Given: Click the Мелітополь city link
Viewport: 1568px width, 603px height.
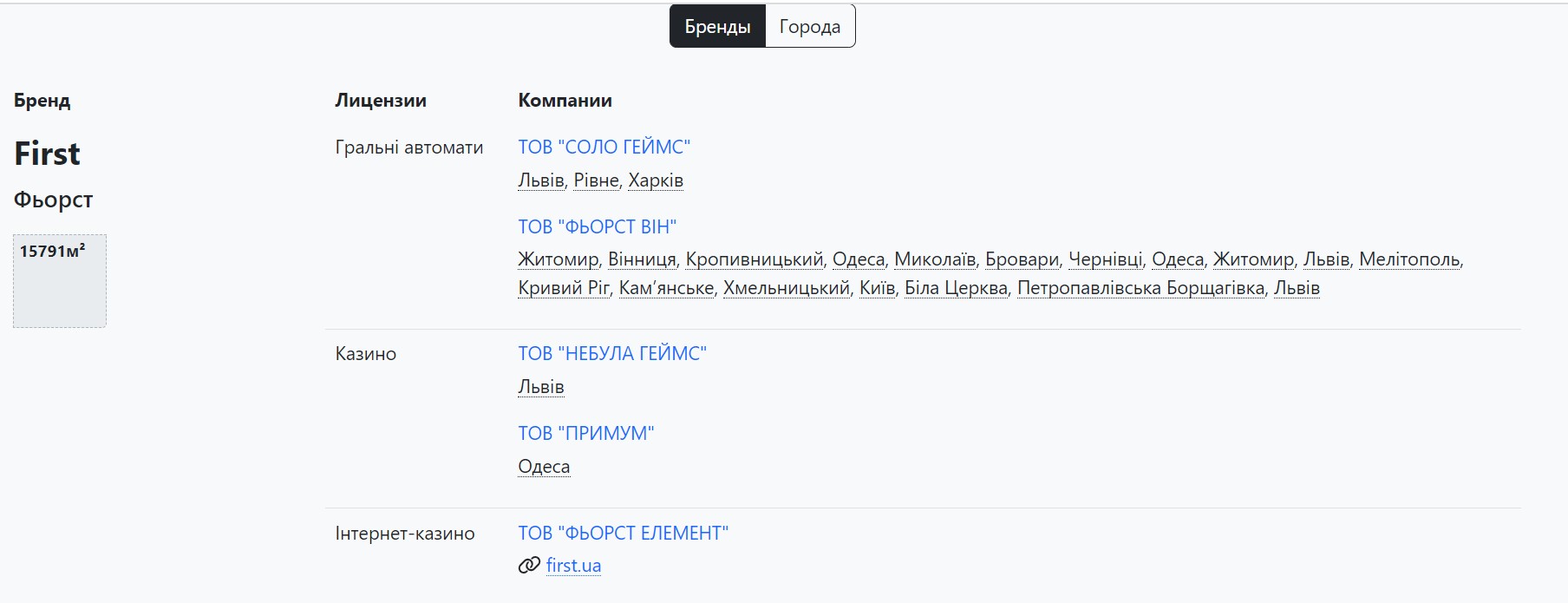Looking at the screenshot, I should [x=1408, y=259].
